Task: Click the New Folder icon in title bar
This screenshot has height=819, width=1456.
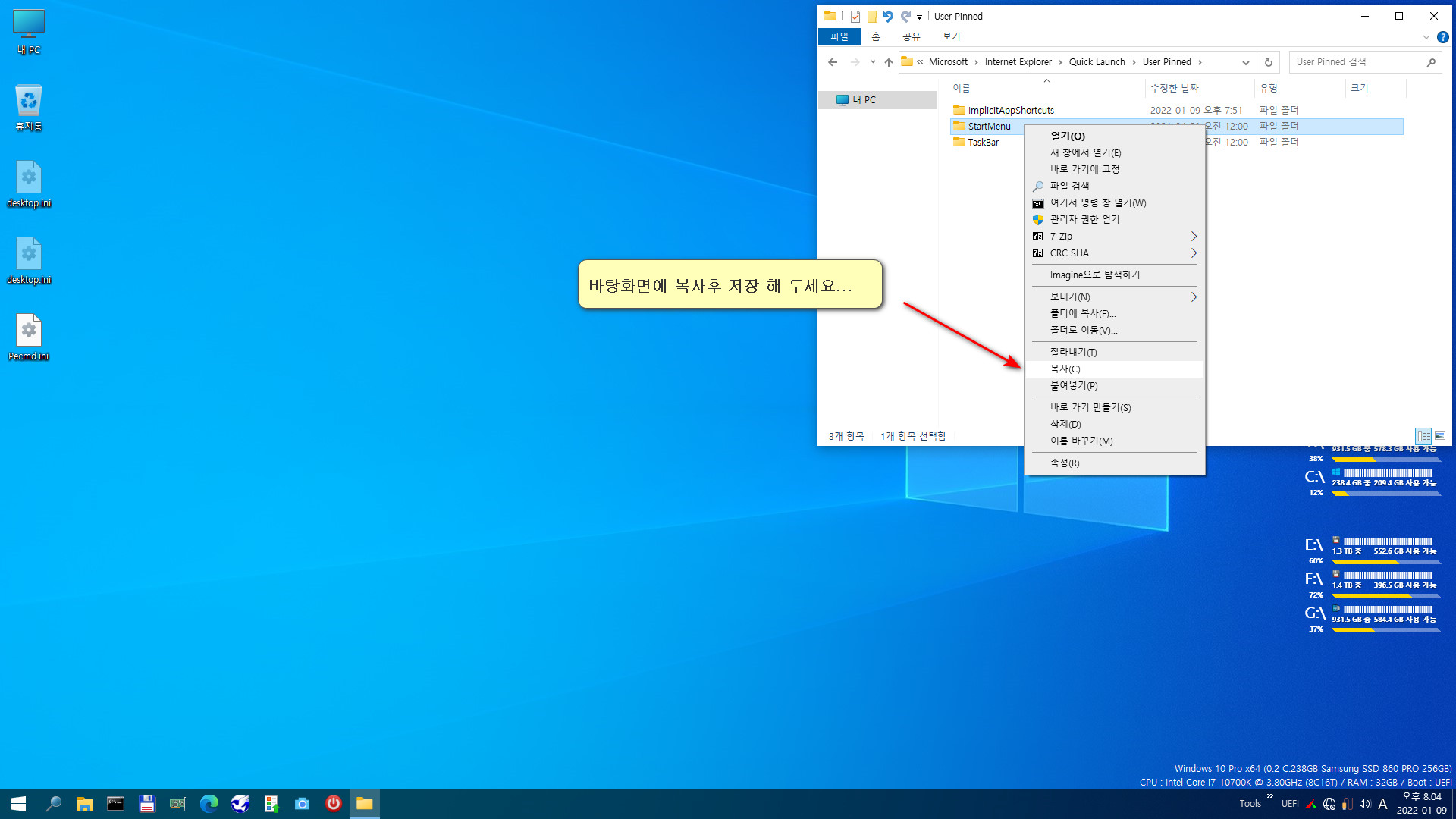Action: [x=872, y=16]
